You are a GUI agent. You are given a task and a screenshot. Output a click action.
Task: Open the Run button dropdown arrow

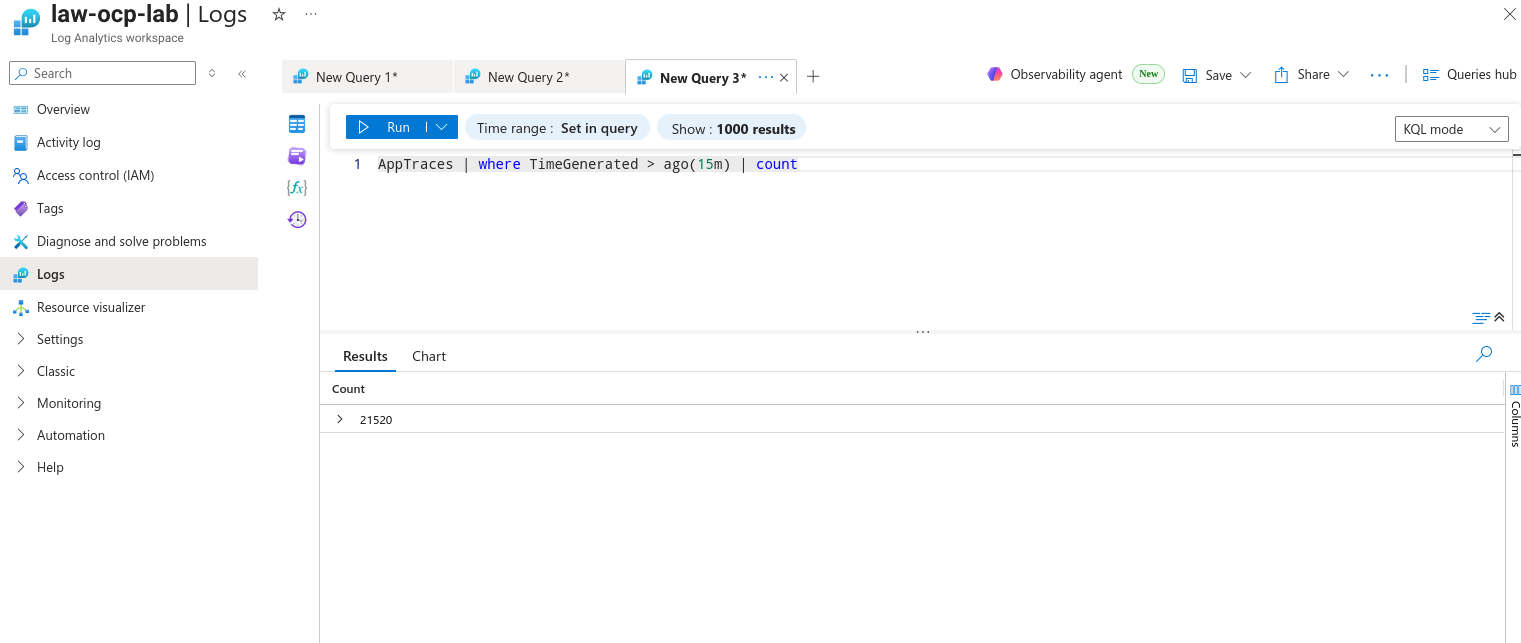point(442,127)
